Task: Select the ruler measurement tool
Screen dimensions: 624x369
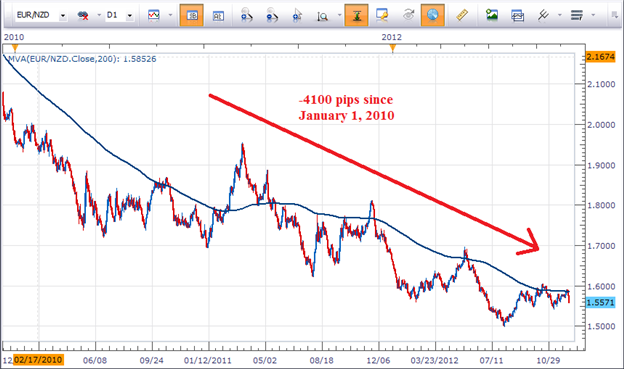Action: click(x=462, y=16)
